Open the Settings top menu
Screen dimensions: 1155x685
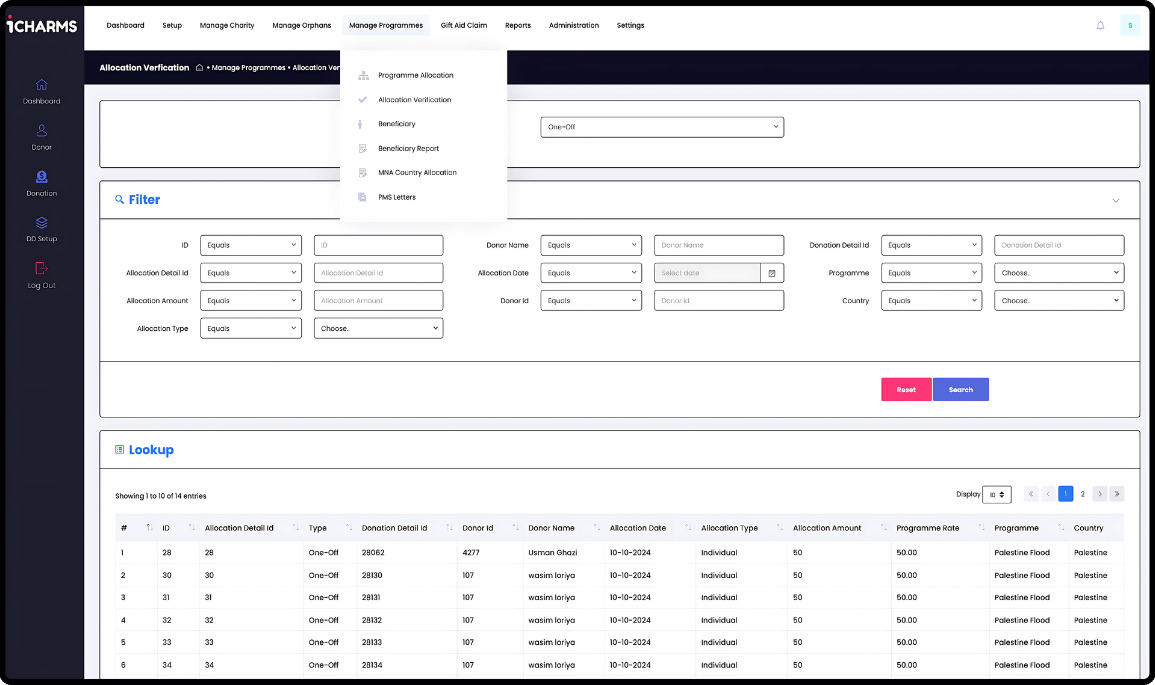pyautogui.click(x=631, y=25)
